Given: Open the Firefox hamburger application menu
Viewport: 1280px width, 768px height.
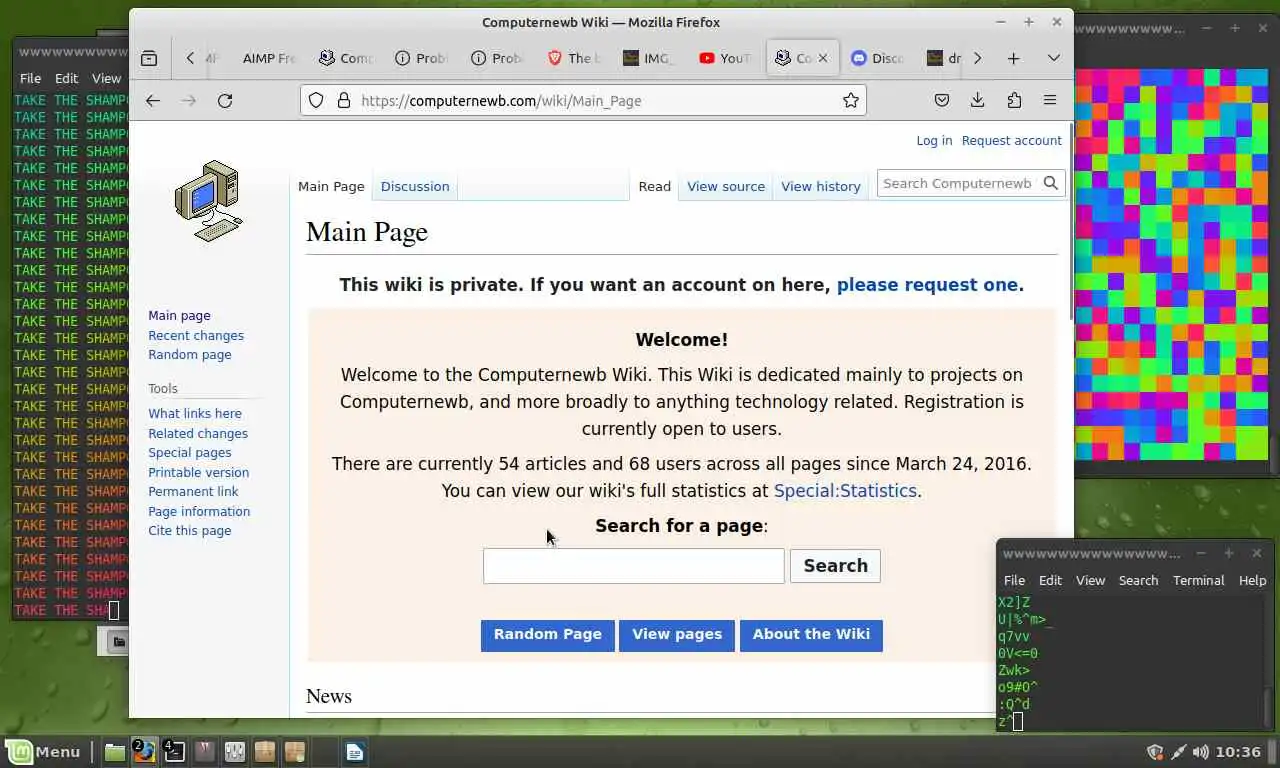Looking at the screenshot, I should pyautogui.click(x=1050, y=100).
